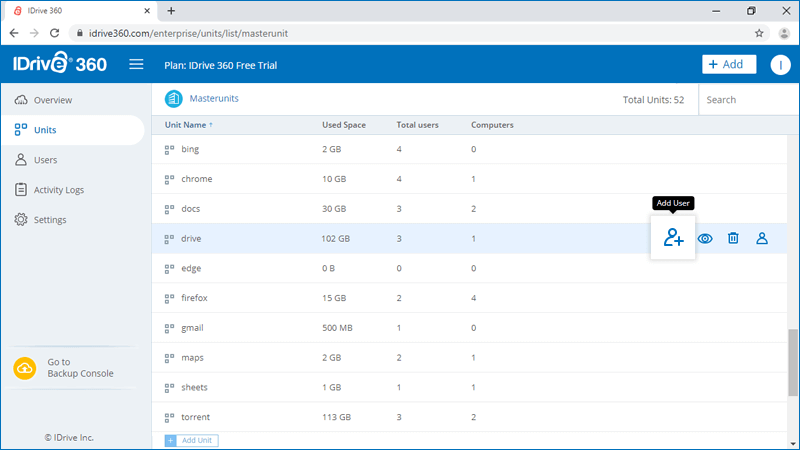This screenshot has width=800, height=450.
Task: Click the Total users column header
Action: [x=417, y=125]
